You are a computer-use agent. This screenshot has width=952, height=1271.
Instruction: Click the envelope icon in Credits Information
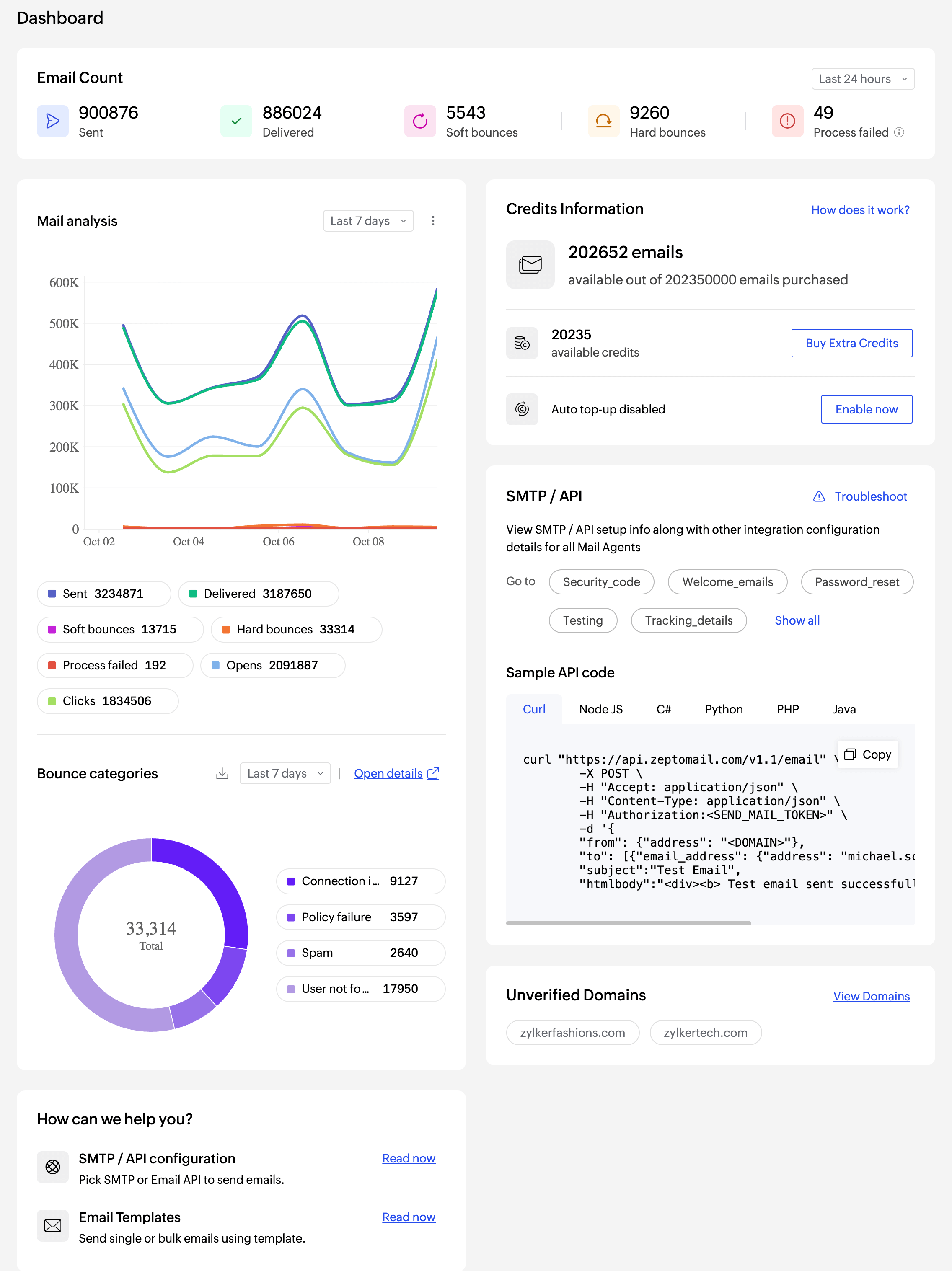pos(530,264)
